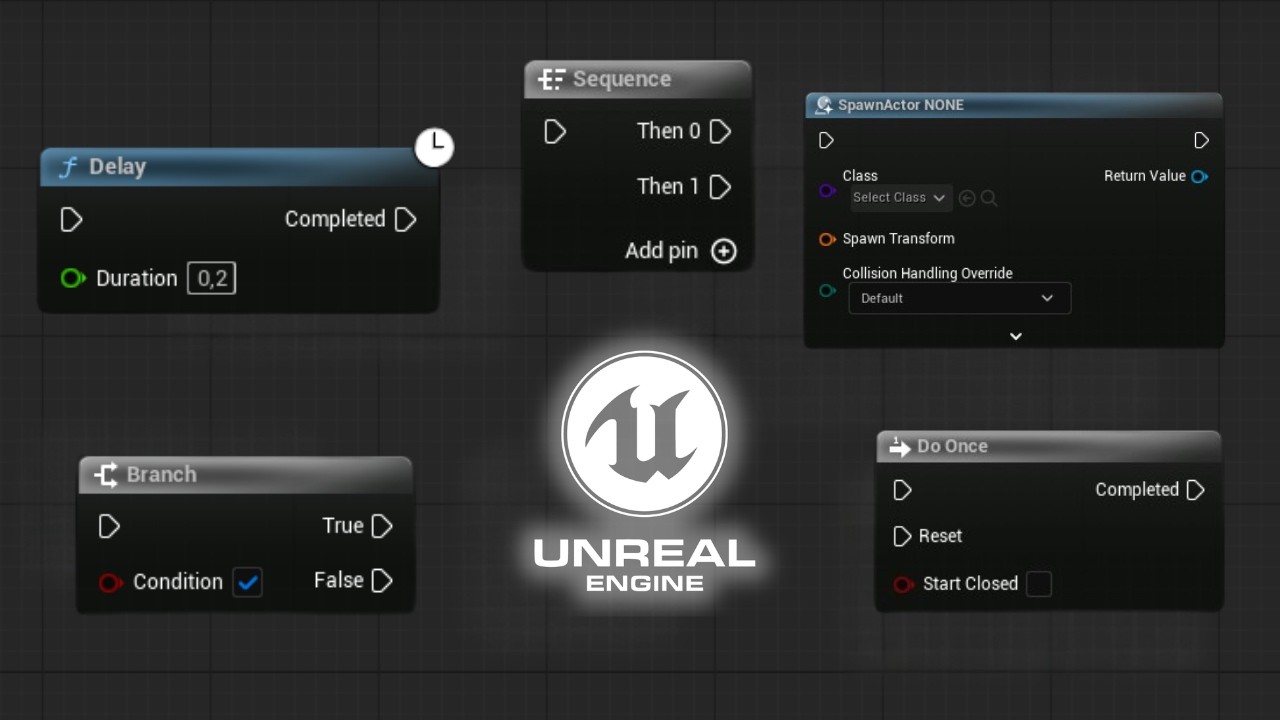Viewport: 1280px width, 720px height.
Task: Edit the Duration value field showing 0,2
Action: coord(212,278)
